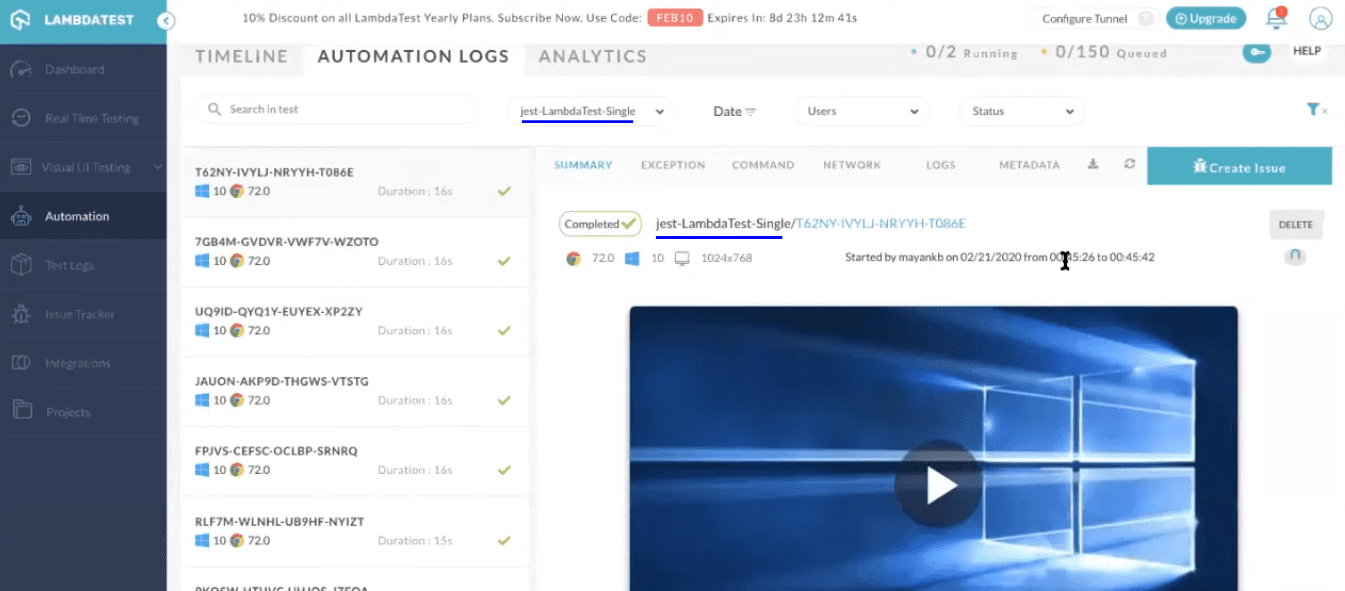Play the test session recording video
The width and height of the screenshot is (1345, 591).
click(x=938, y=482)
